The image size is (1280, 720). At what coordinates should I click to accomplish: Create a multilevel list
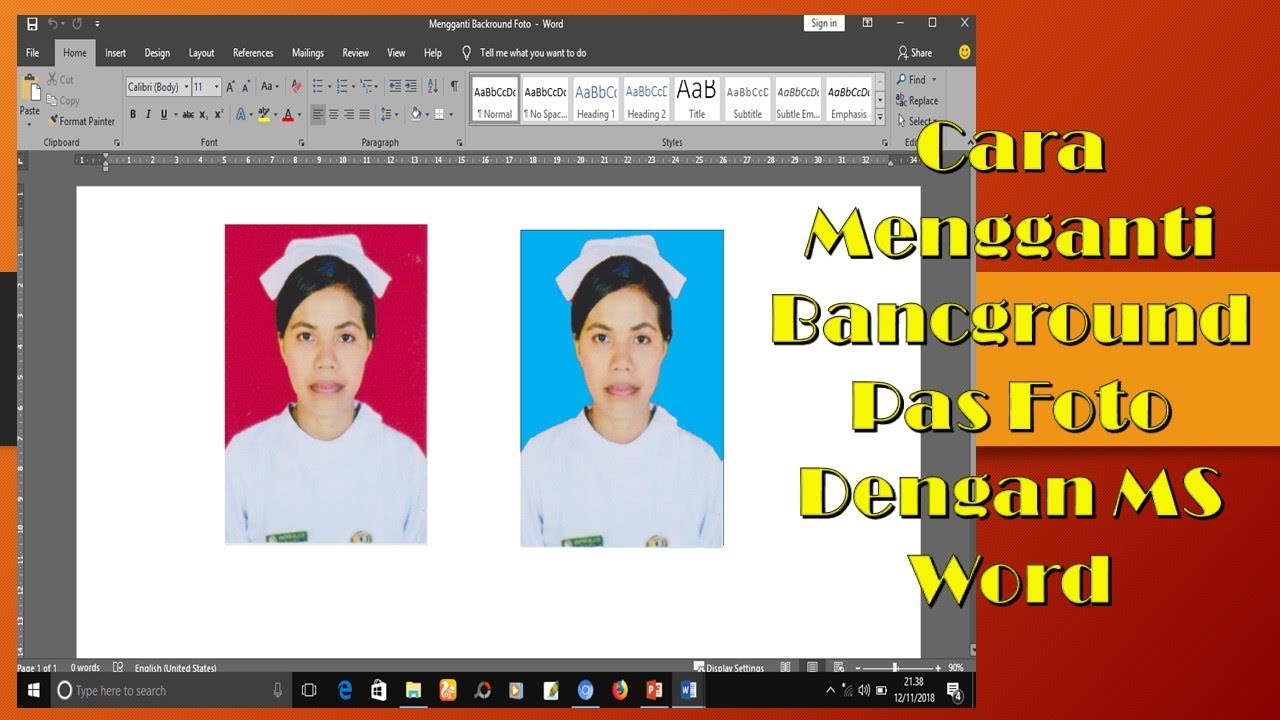click(366, 87)
